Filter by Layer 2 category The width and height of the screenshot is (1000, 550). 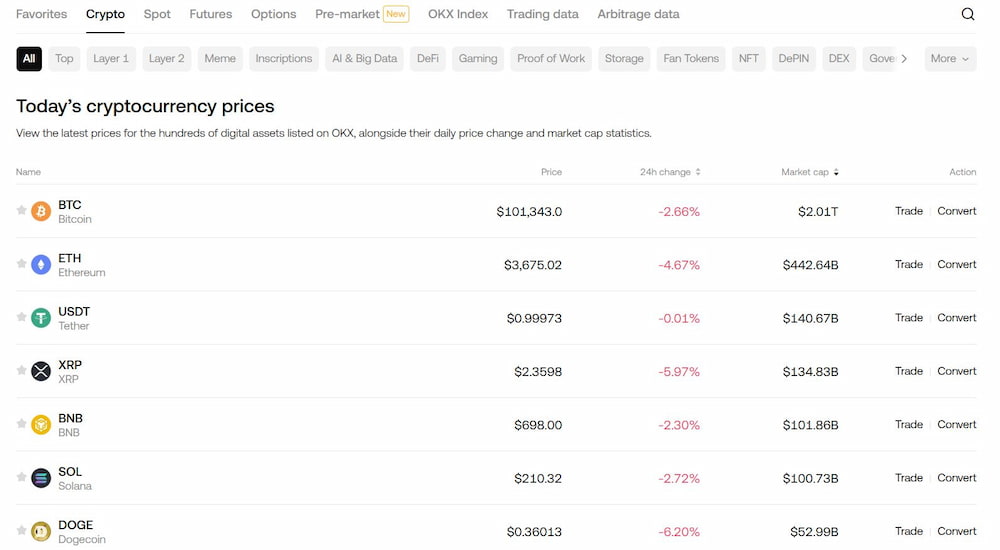point(166,59)
